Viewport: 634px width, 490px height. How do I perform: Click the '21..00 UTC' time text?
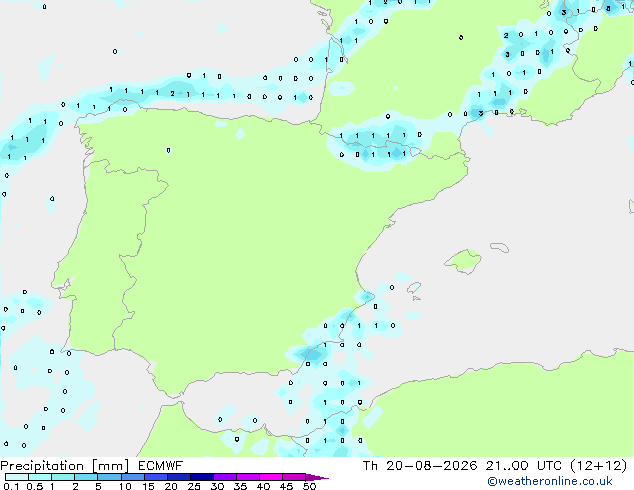(x=524, y=466)
